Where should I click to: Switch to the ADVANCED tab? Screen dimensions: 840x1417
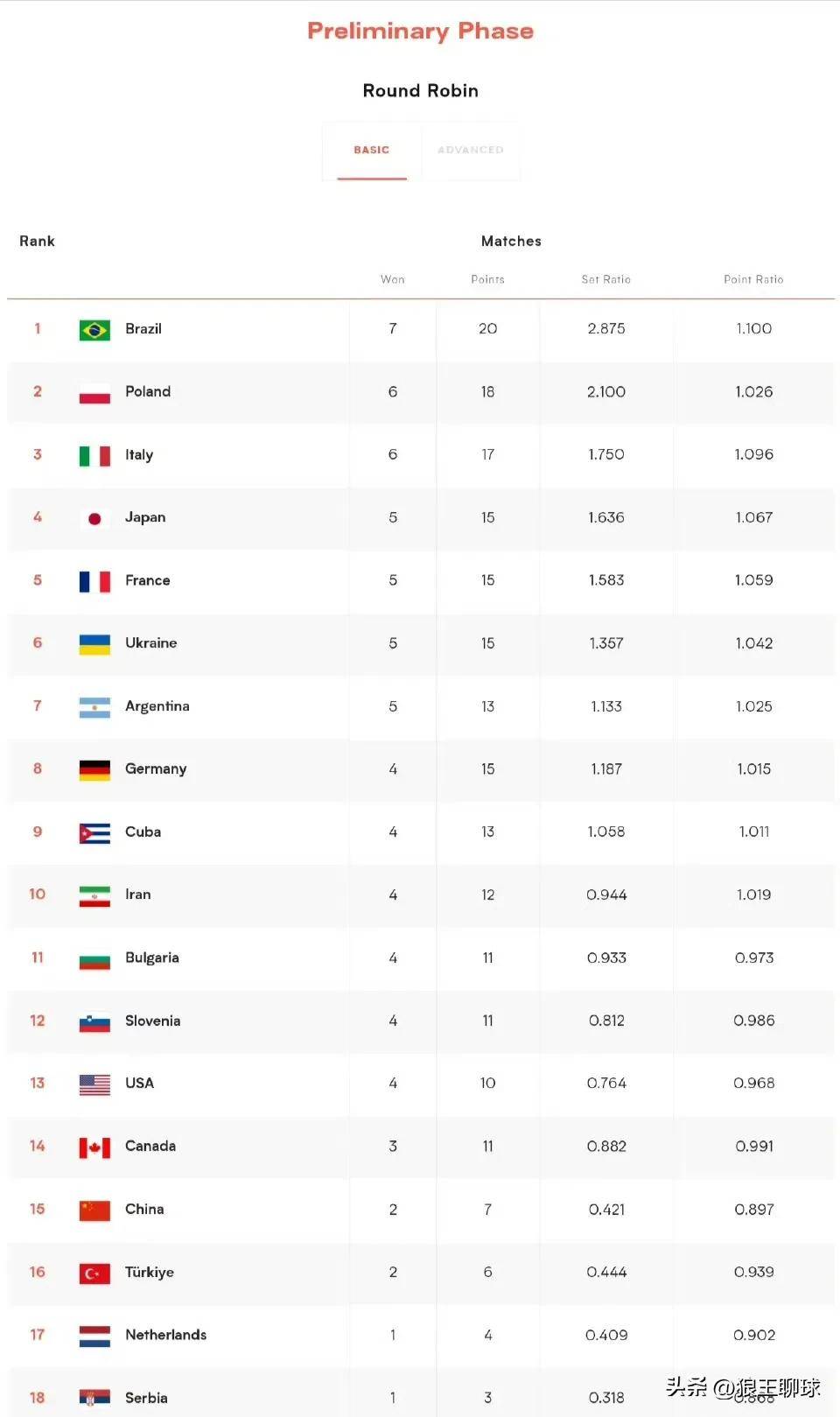click(471, 151)
